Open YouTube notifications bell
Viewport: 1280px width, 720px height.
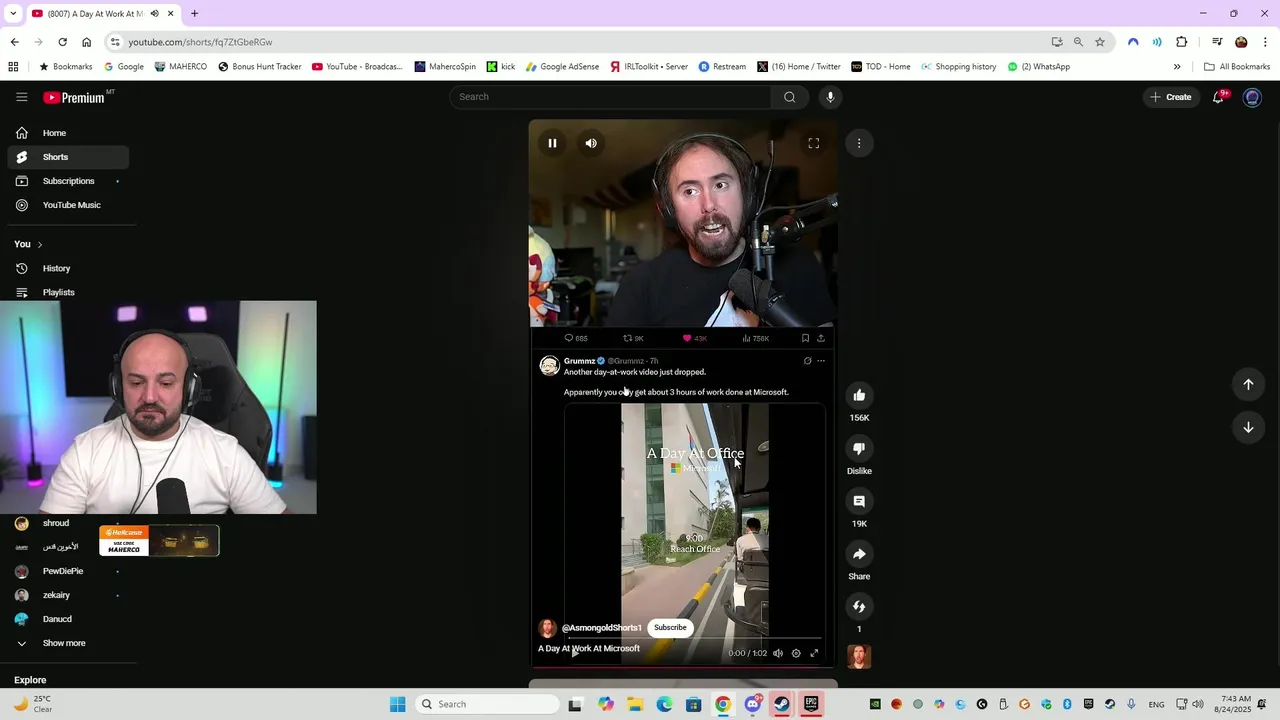(x=1218, y=97)
